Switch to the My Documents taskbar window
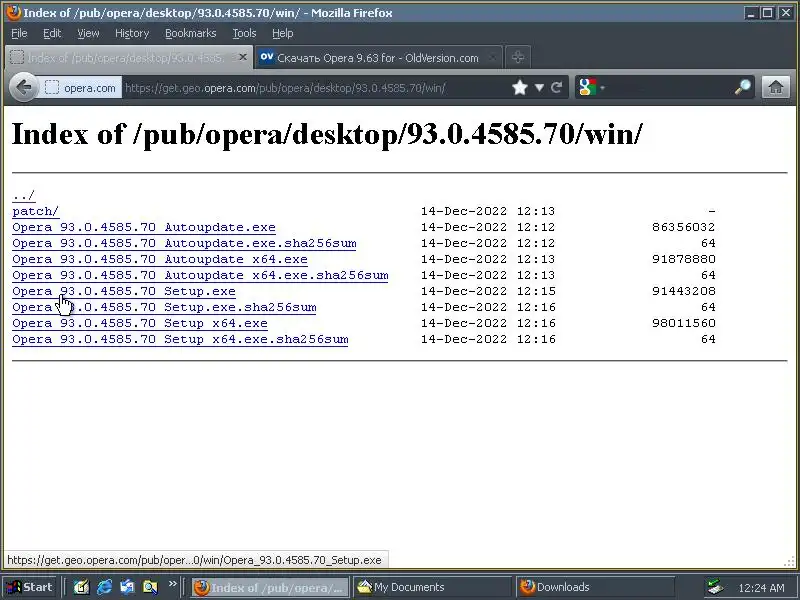 pos(432,587)
